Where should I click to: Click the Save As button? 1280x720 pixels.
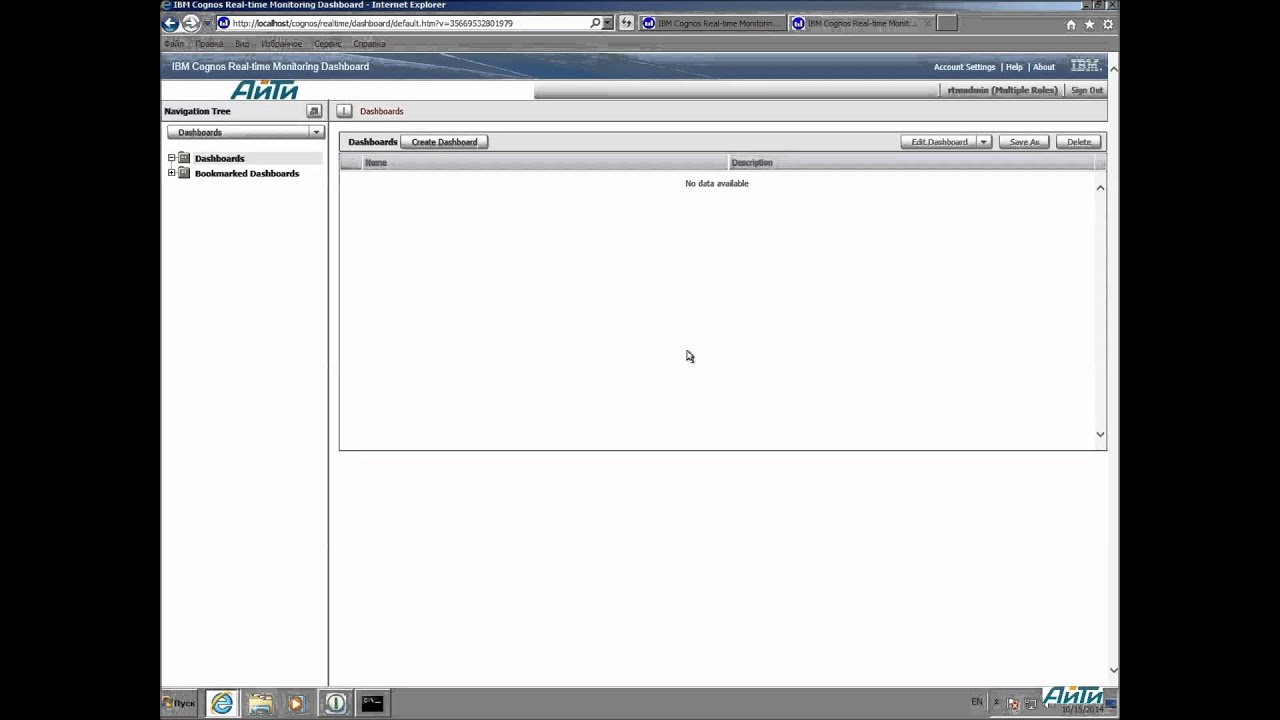click(x=1024, y=142)
